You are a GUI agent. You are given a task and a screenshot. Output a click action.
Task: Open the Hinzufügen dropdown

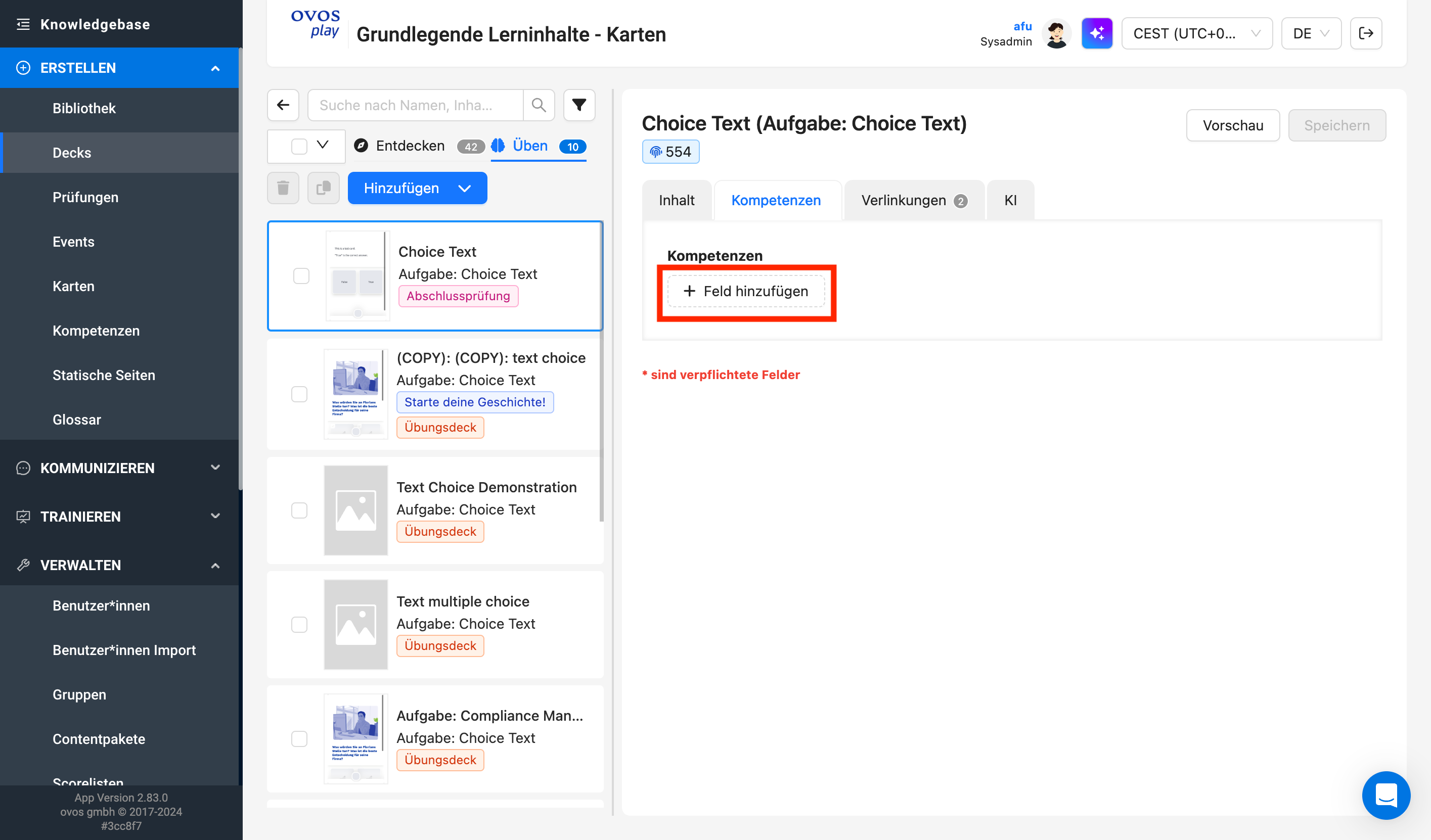pos(417,188)
